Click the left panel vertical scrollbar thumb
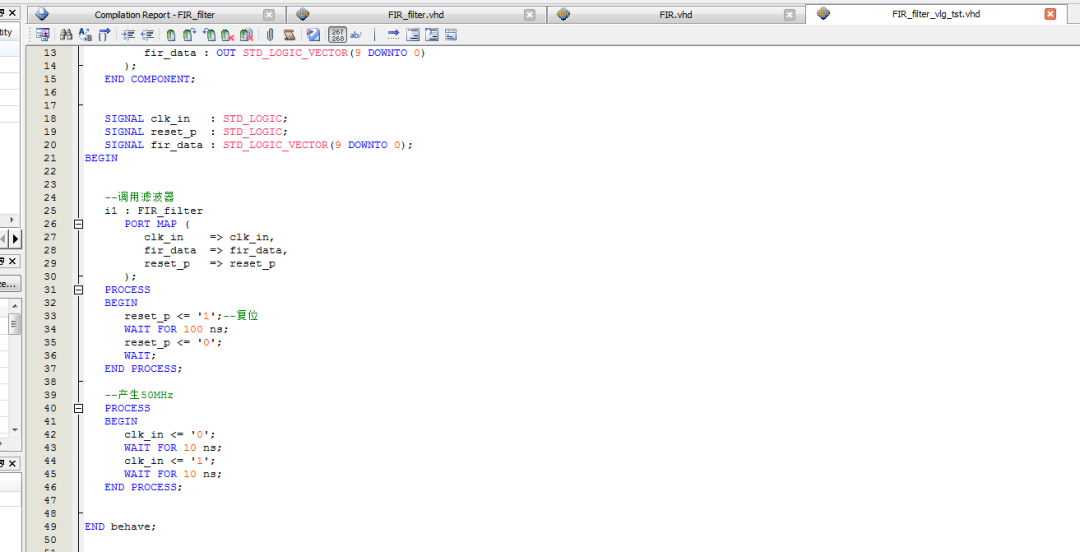 click(x=15, y=325)
